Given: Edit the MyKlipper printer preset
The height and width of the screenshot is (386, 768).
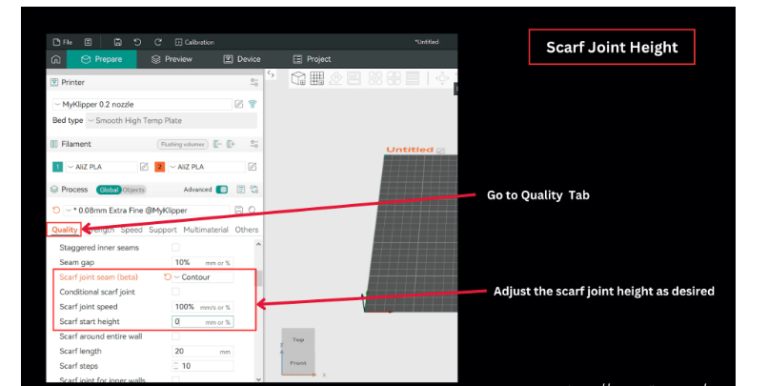Looking at the screenshot, I should (x=239, y=104).
